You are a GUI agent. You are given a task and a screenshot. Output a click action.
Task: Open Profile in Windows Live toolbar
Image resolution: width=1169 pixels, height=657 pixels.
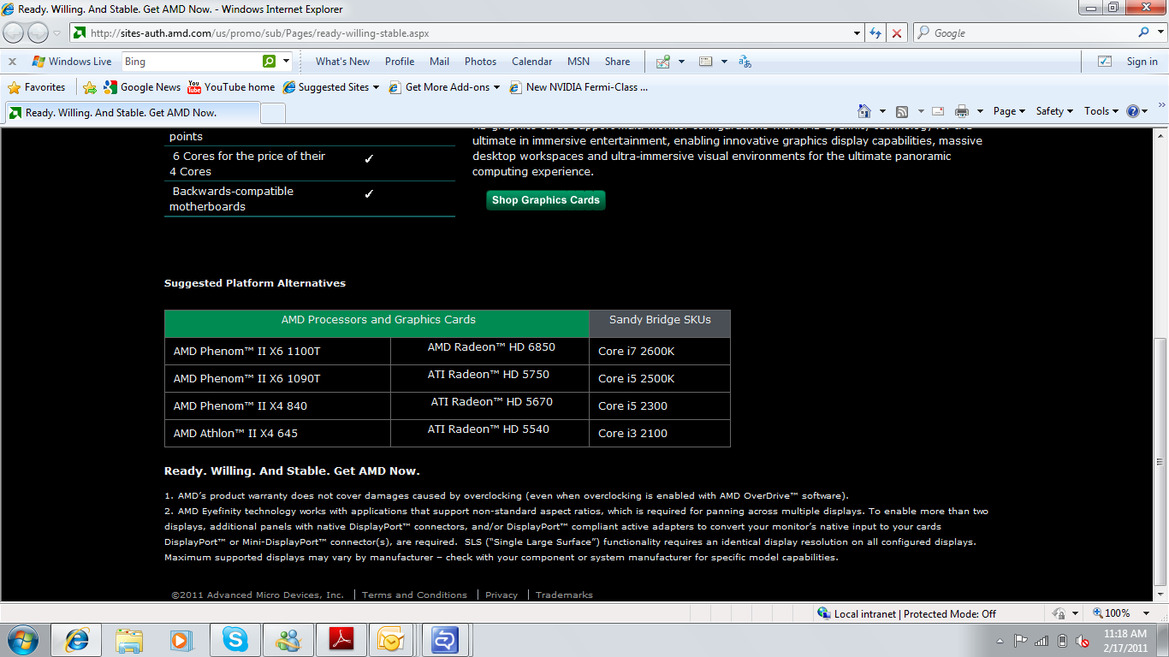400,61
